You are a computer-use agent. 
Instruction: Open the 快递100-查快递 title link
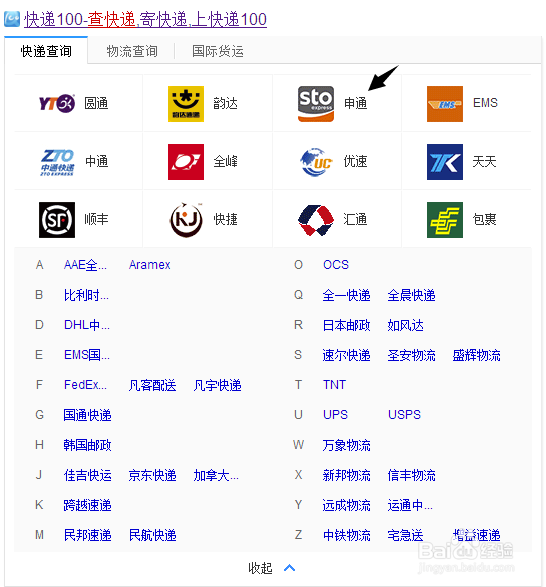click(145, 19)
